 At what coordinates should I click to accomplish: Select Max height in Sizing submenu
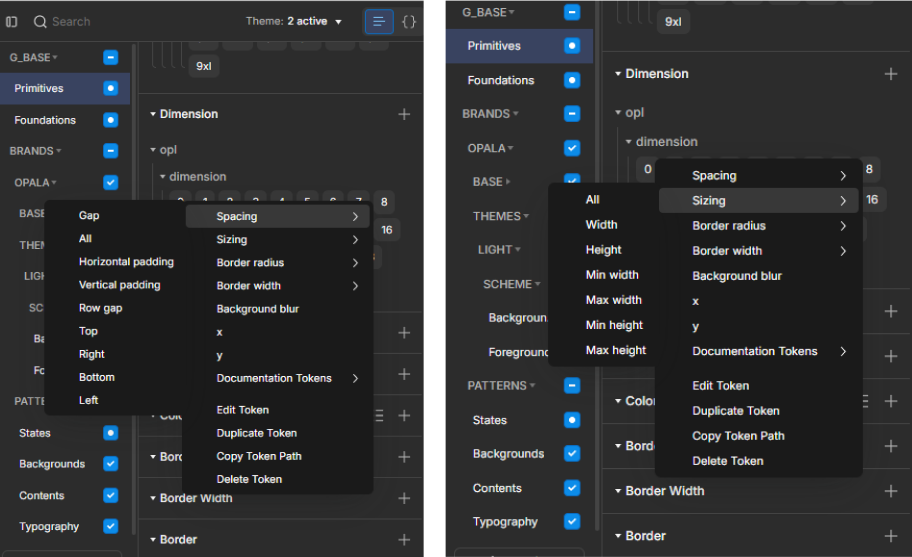(615, 350)
